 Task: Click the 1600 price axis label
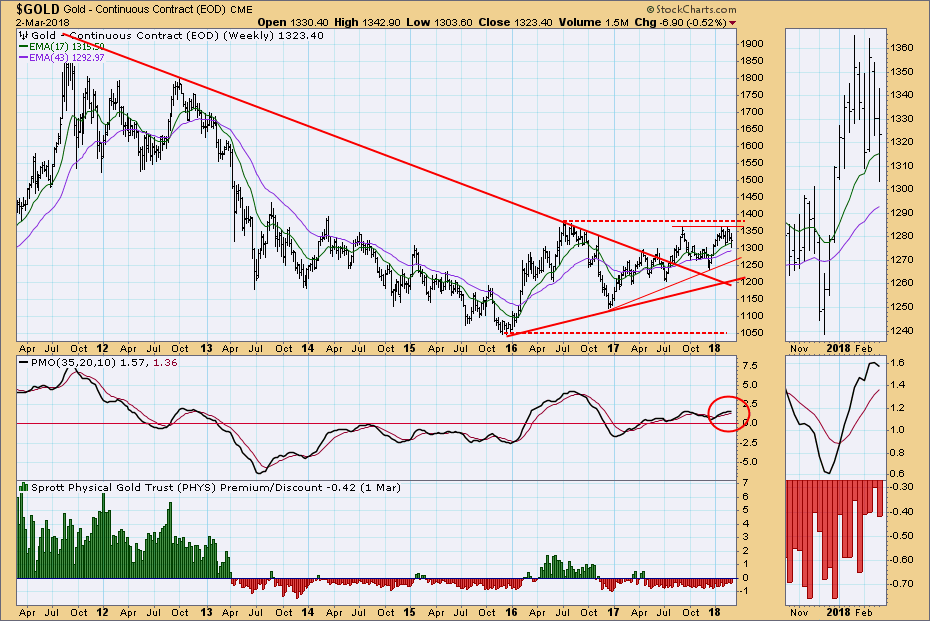(x=751, y=146)
